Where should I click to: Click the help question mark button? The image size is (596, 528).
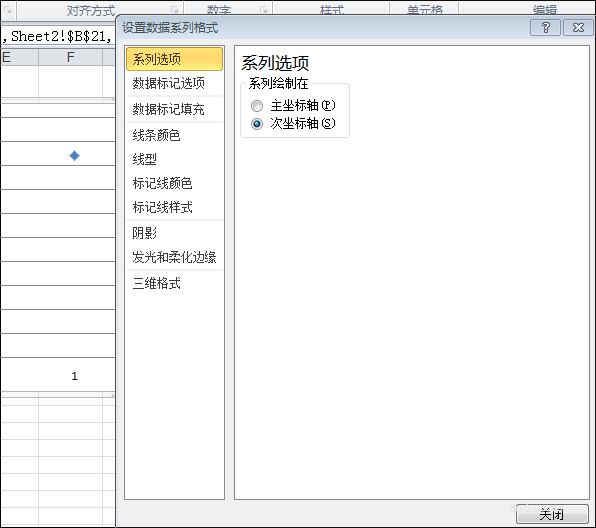[545, 28]
